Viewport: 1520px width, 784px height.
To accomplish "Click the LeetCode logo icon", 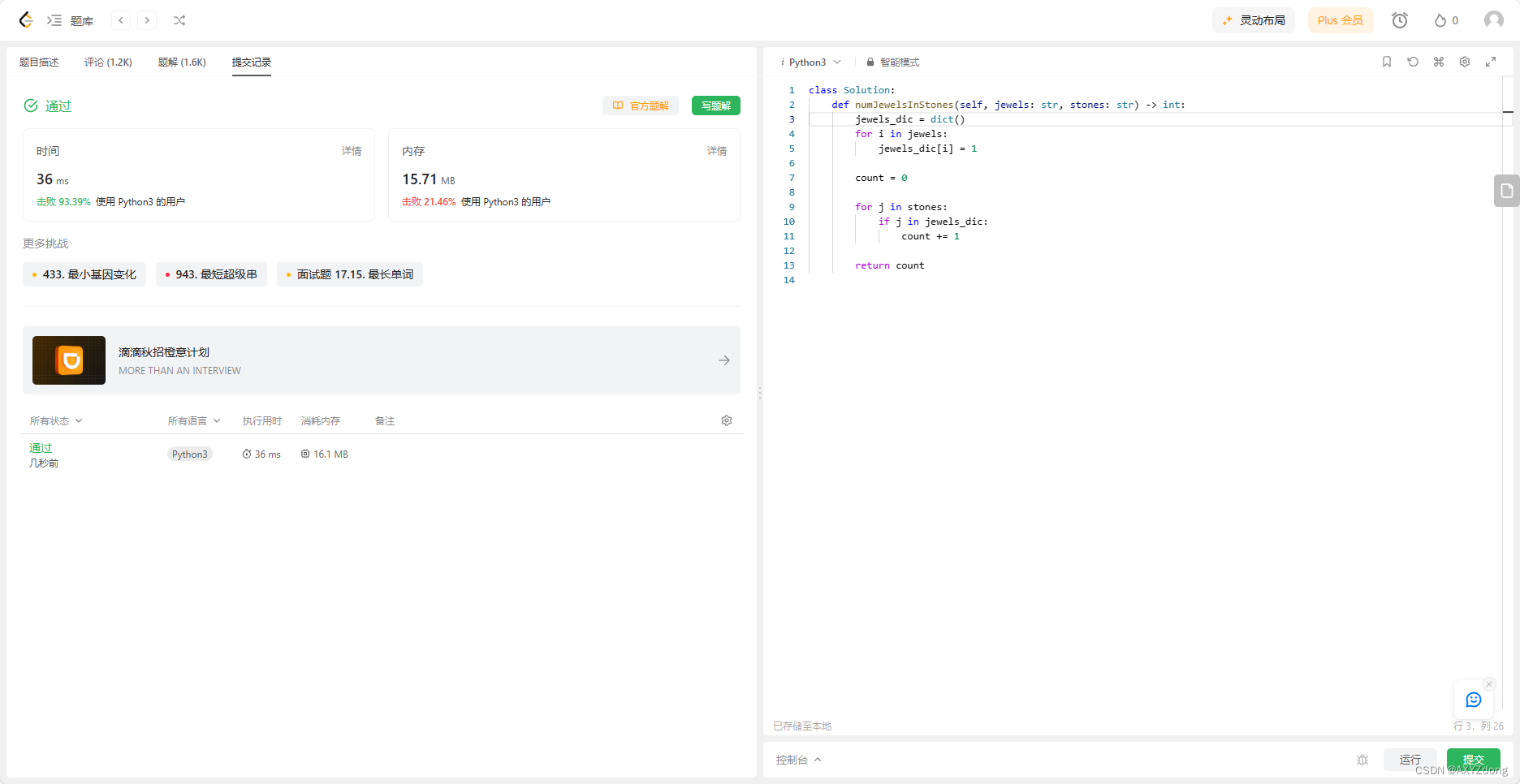I will [x=26, y=20].
